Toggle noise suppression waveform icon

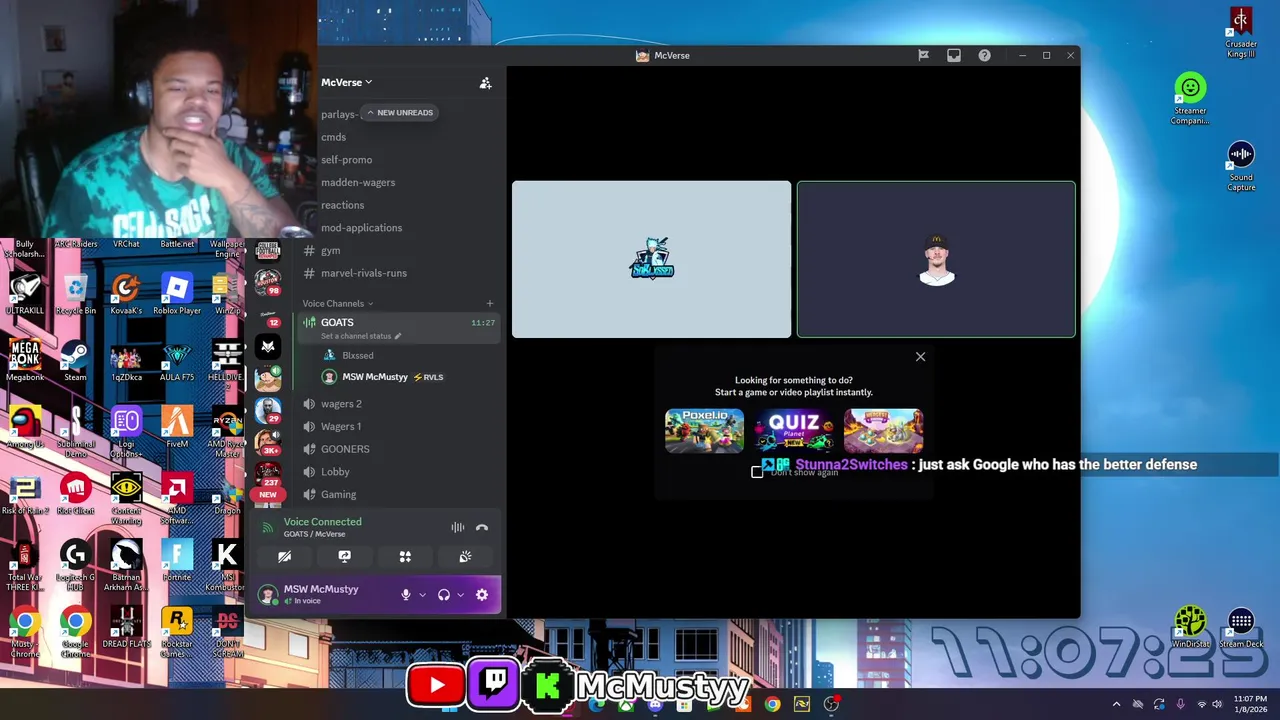457,527
